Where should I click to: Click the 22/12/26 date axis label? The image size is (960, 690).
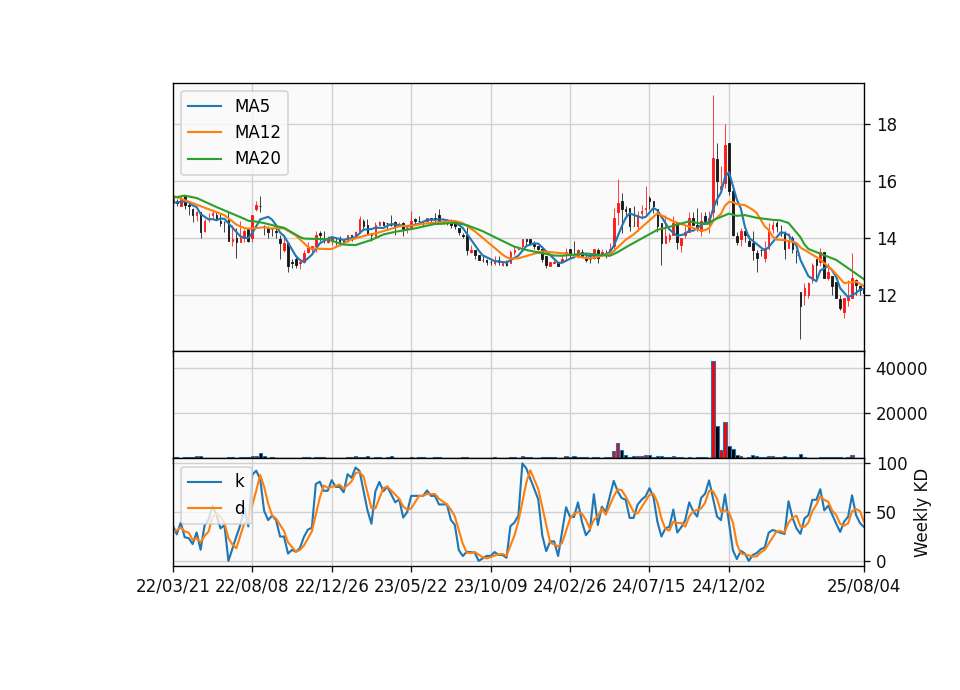[331, 586]
